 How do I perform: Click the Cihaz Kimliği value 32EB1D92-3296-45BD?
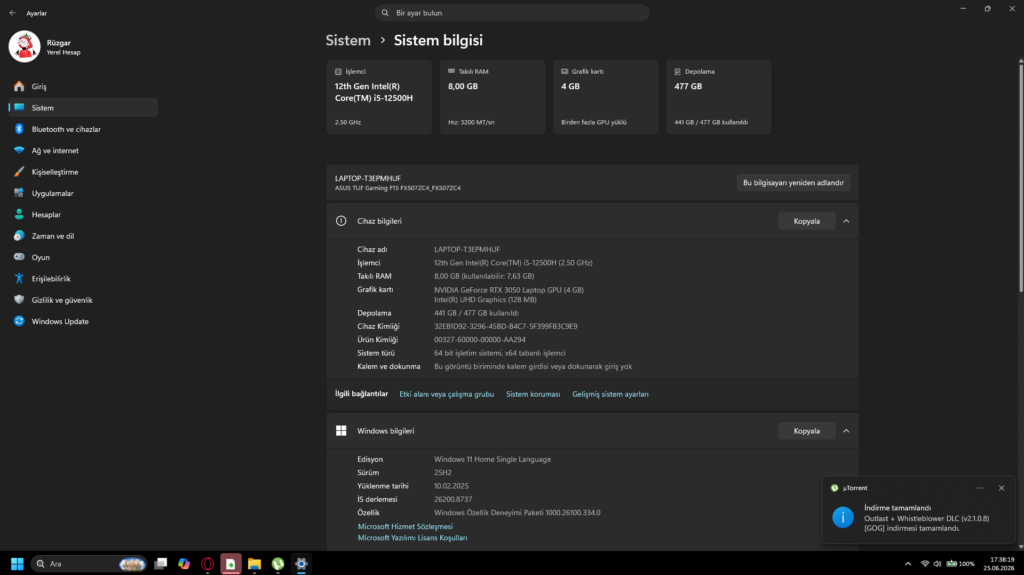pyautogui.click(x=505, y=326)
